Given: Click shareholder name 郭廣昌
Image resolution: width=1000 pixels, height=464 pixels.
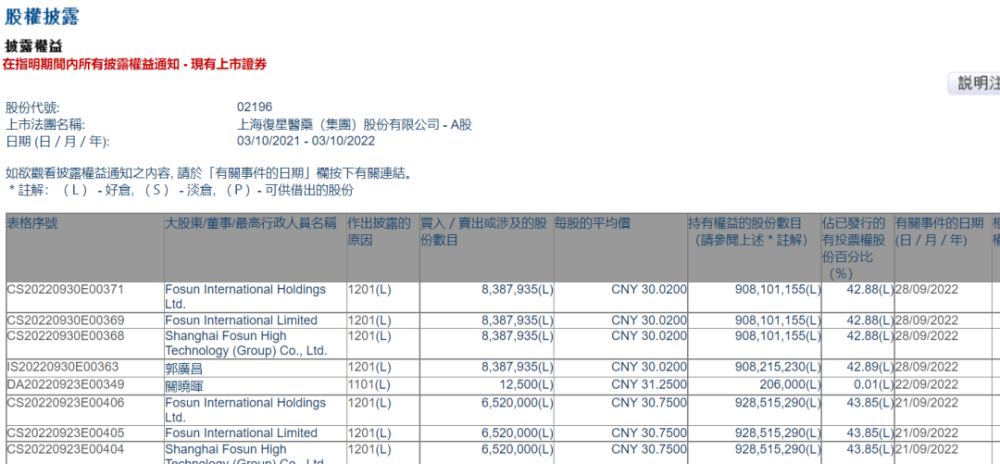Looking at the screenshot, I should click(x=186, y=368).
